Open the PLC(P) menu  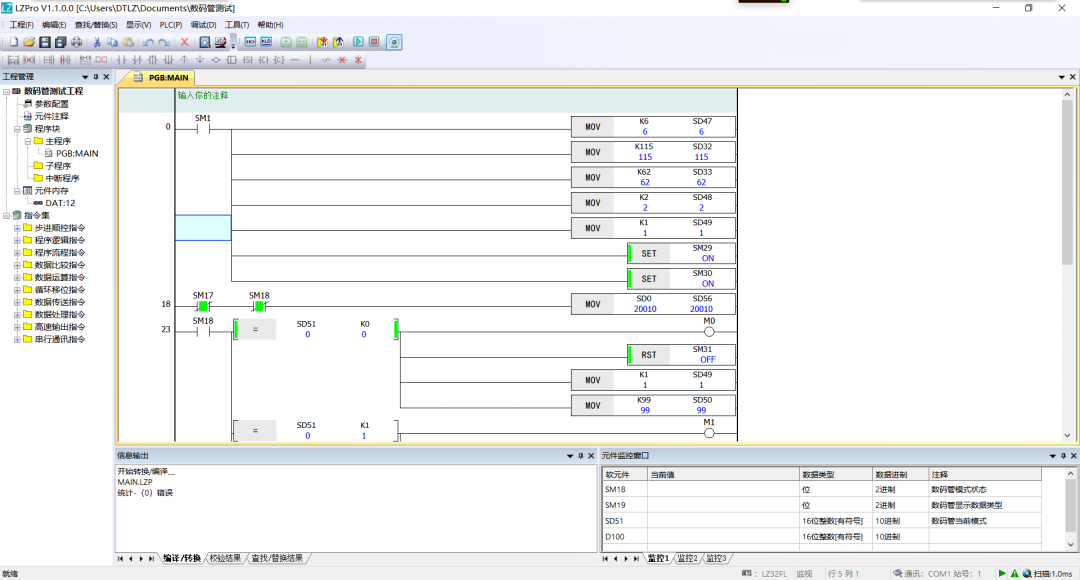coord(170,24)
